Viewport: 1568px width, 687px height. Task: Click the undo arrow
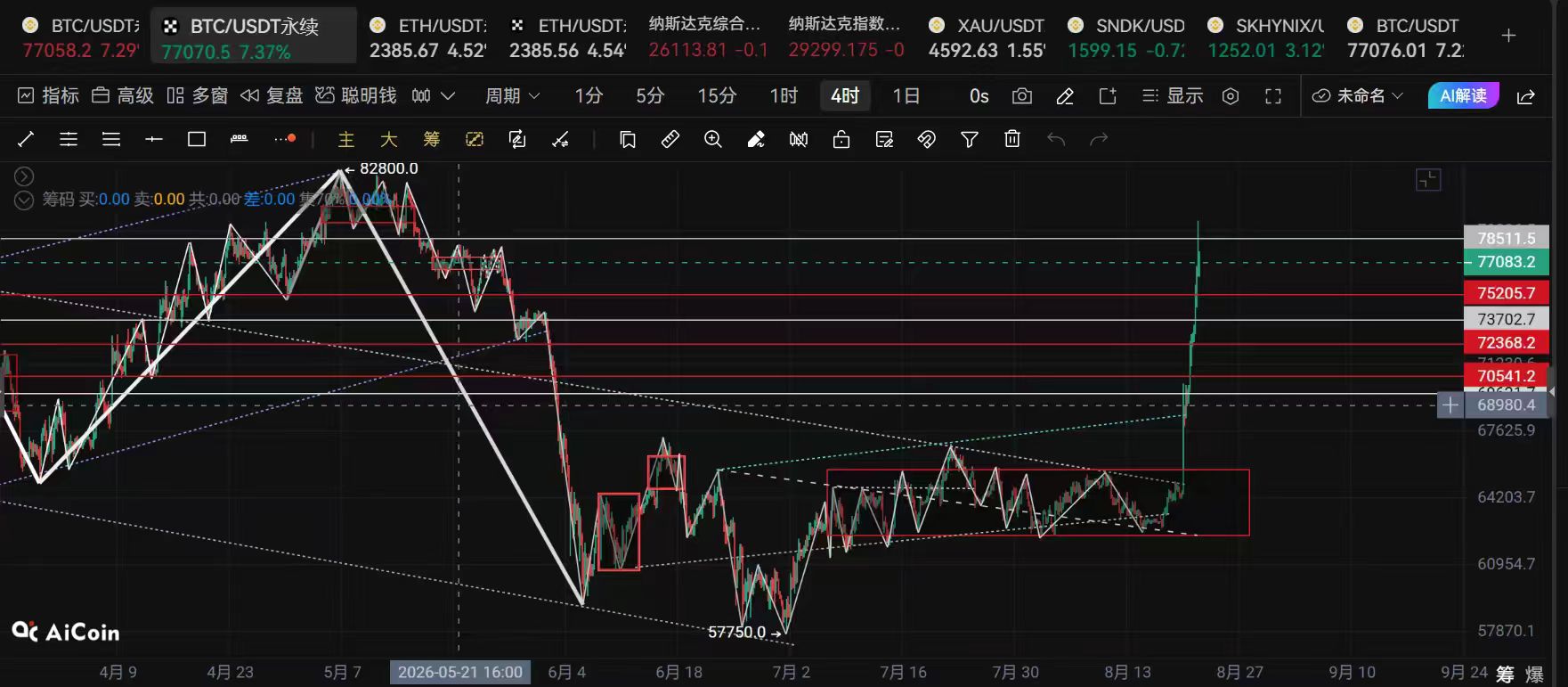pyautogui.click(x=1056, y=139)
